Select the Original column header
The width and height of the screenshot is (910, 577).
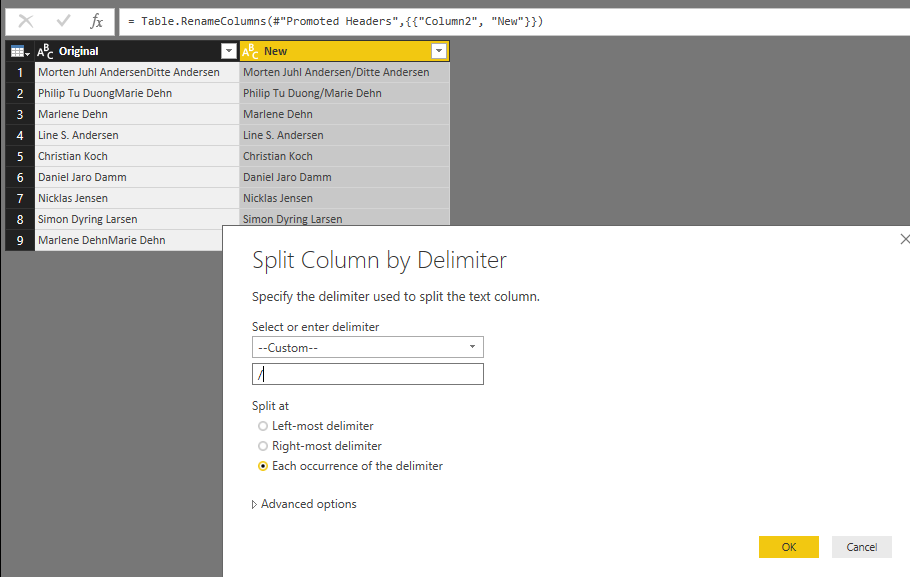pyautogui.click(x=136, y=51)
